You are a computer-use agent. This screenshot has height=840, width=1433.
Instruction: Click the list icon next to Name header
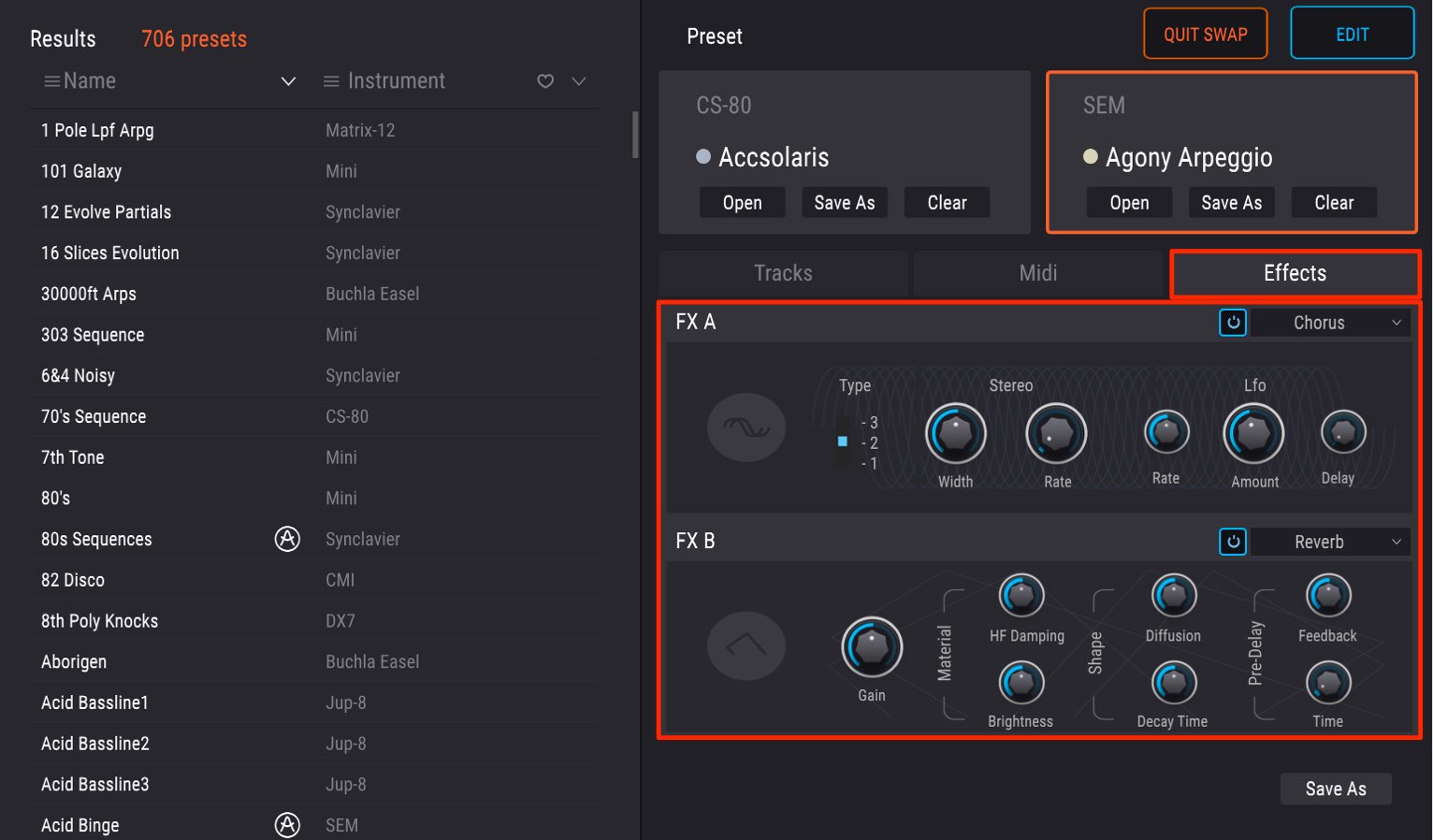click(x=52, y=81)
